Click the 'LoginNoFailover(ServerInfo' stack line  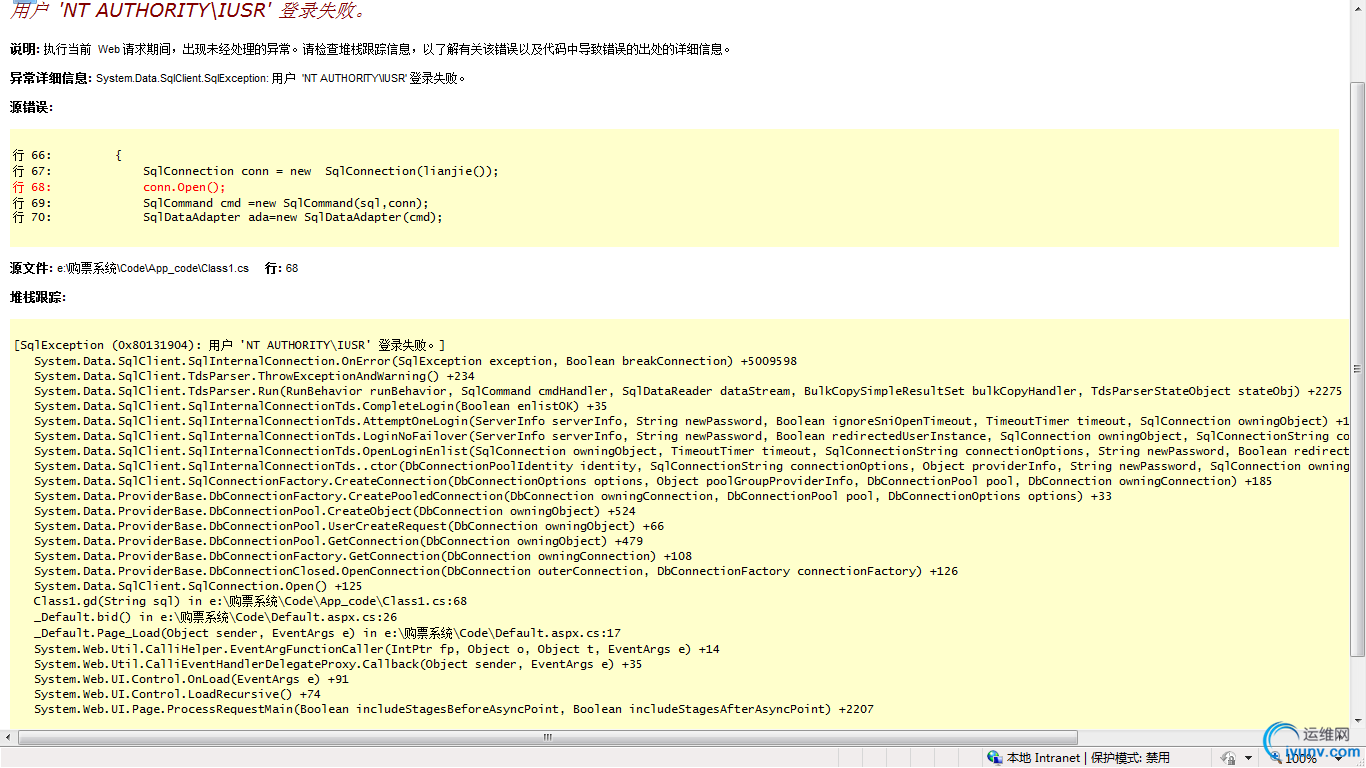coord(692,436)
